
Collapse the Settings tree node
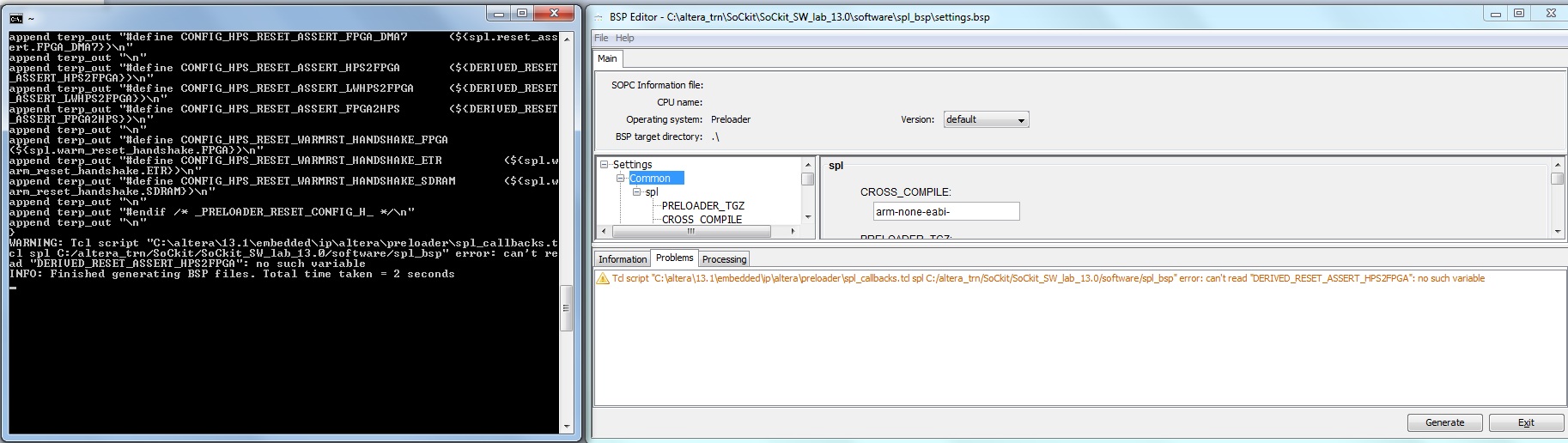point(604,164)
